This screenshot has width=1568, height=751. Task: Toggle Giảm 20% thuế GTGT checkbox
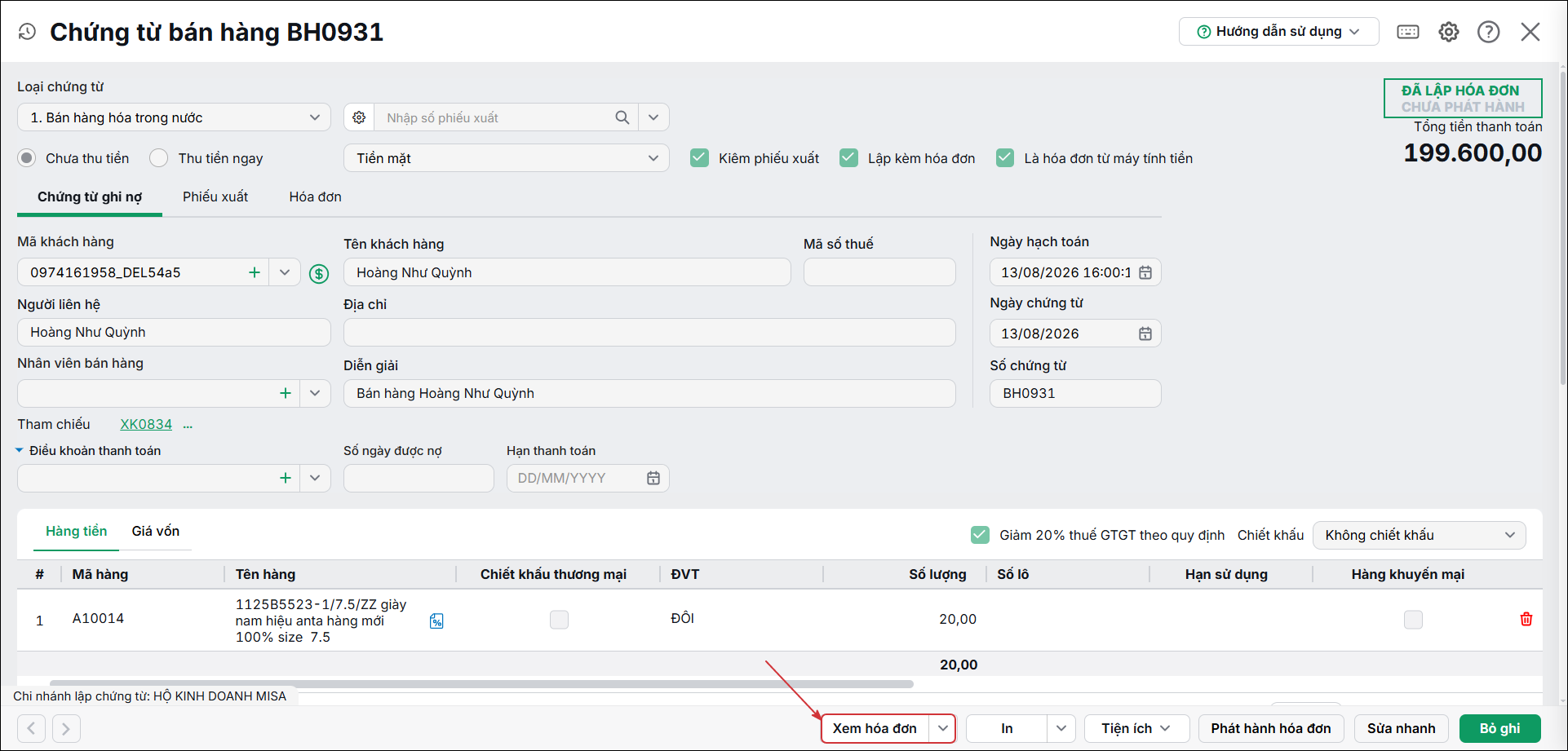[x=981, y=535]
